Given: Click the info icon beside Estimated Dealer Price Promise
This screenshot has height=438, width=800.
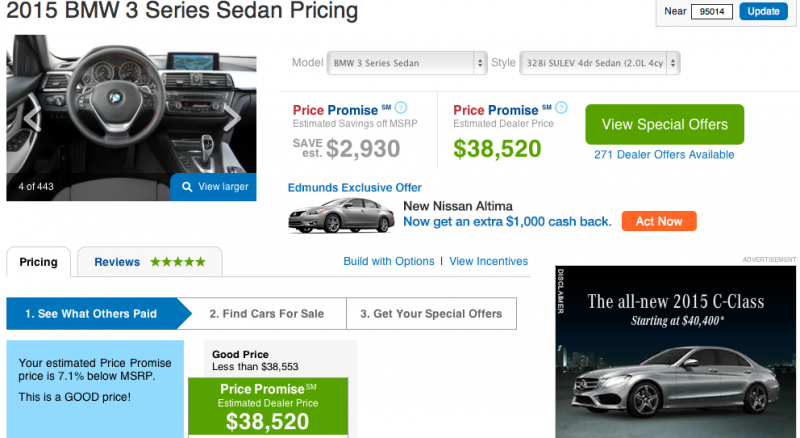Looking at the screenshot, I should (562, 108).
